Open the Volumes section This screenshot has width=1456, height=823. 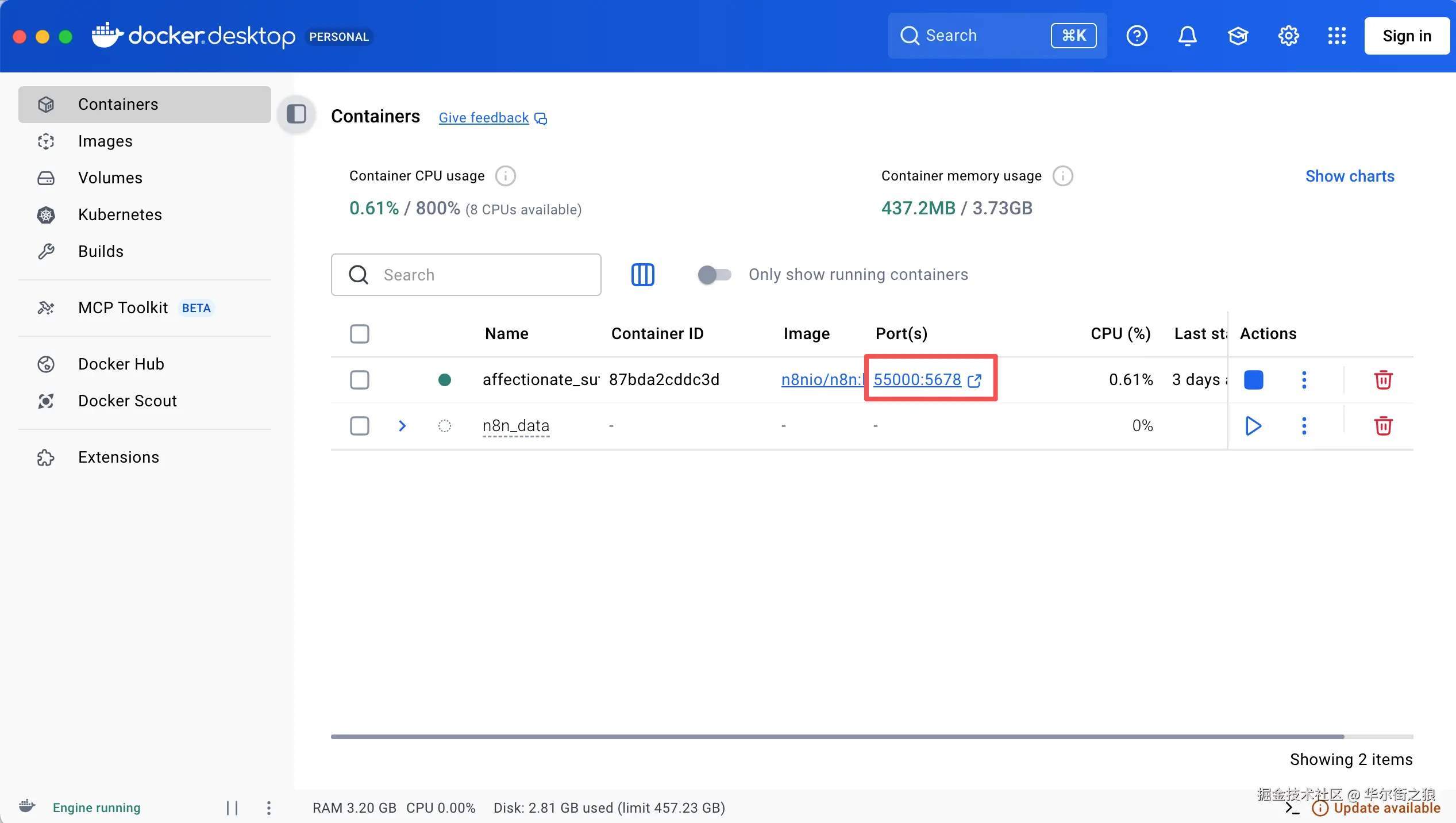coord(110,178)
